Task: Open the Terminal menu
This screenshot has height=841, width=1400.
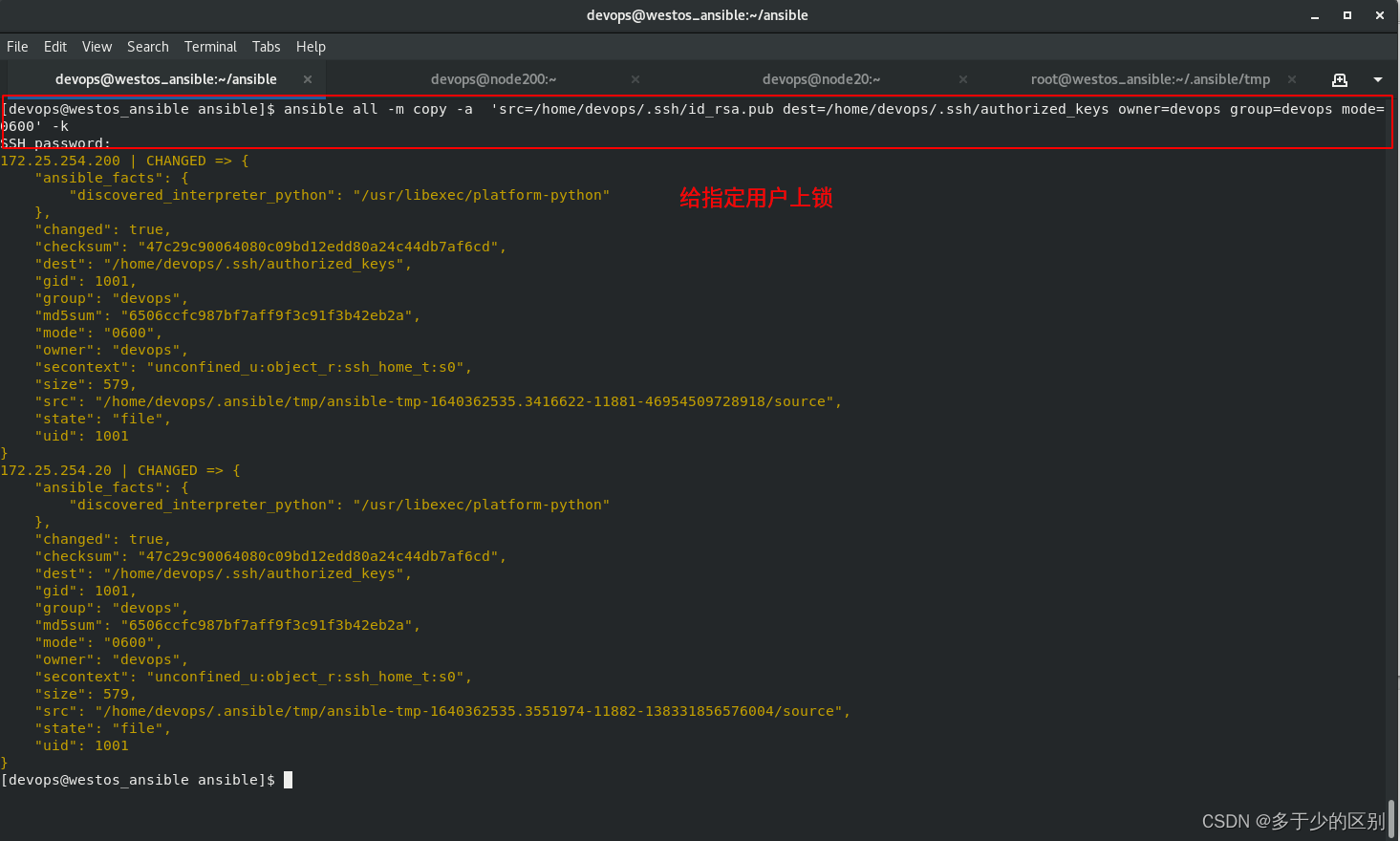Action: click(210, 46)
